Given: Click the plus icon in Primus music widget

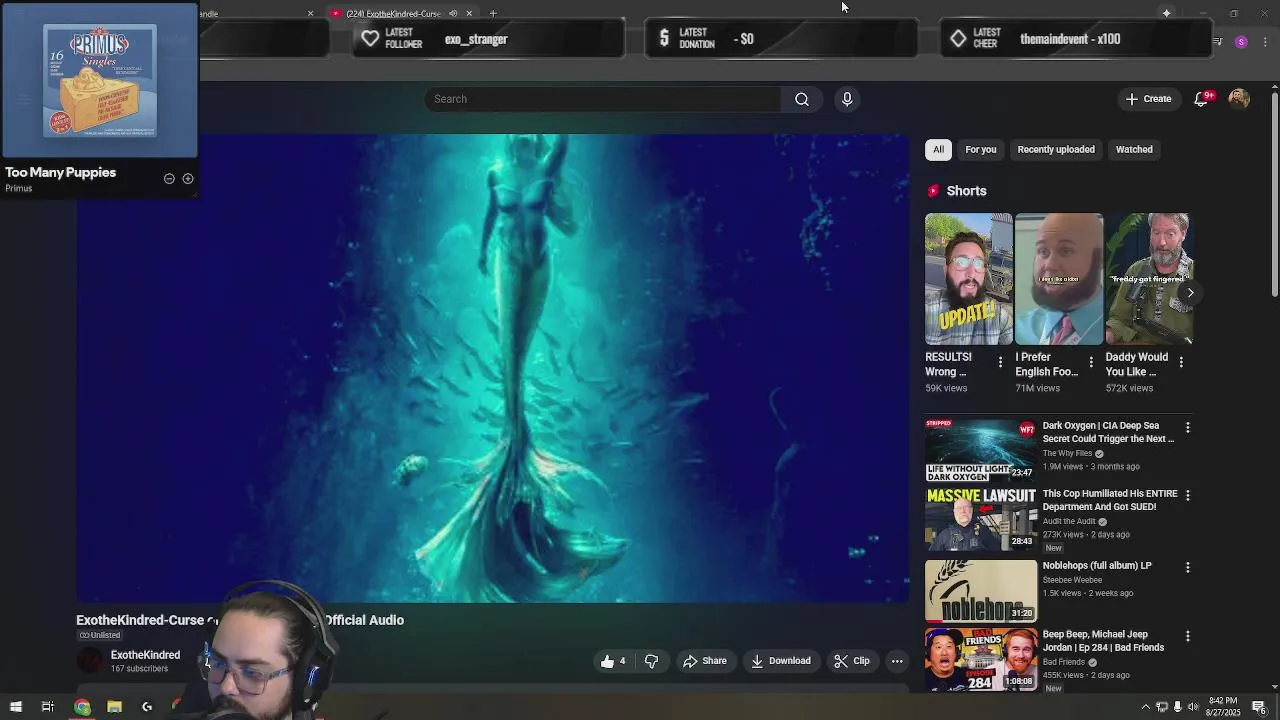Looking at the screenshot, I should point(187,179).
